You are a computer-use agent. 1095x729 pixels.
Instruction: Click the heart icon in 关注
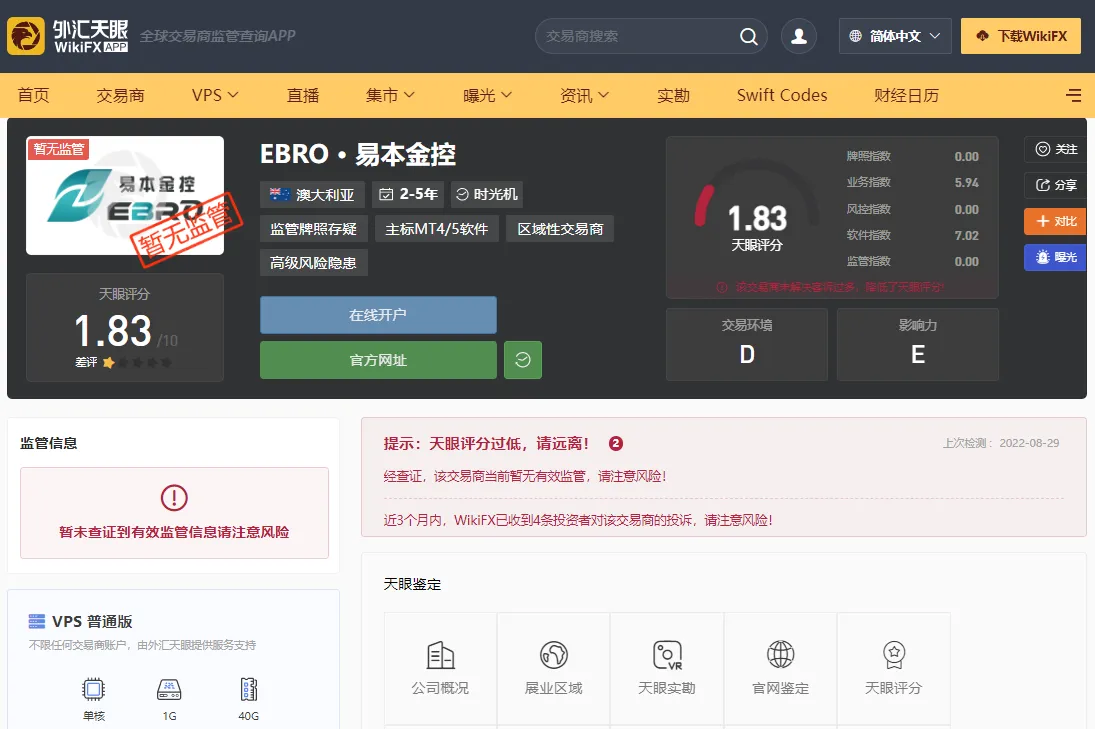pos(1043,149)
